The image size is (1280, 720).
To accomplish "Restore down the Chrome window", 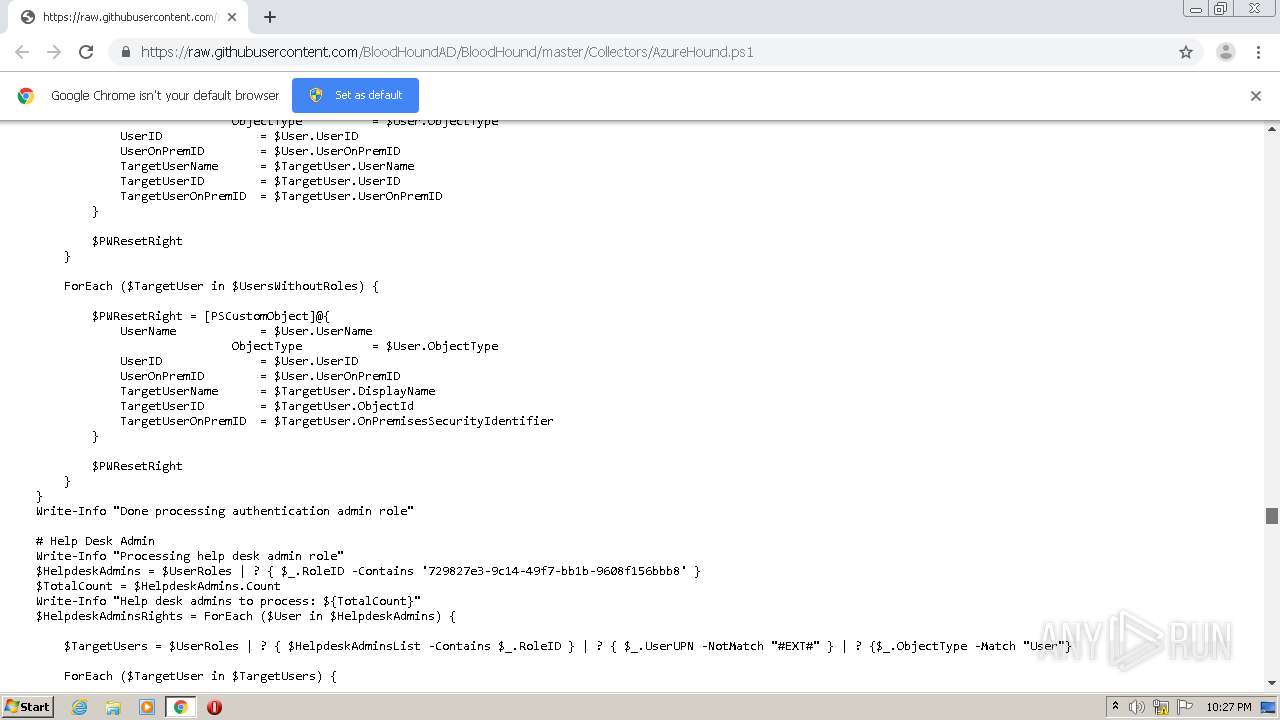I will (x=1221, y=9).
